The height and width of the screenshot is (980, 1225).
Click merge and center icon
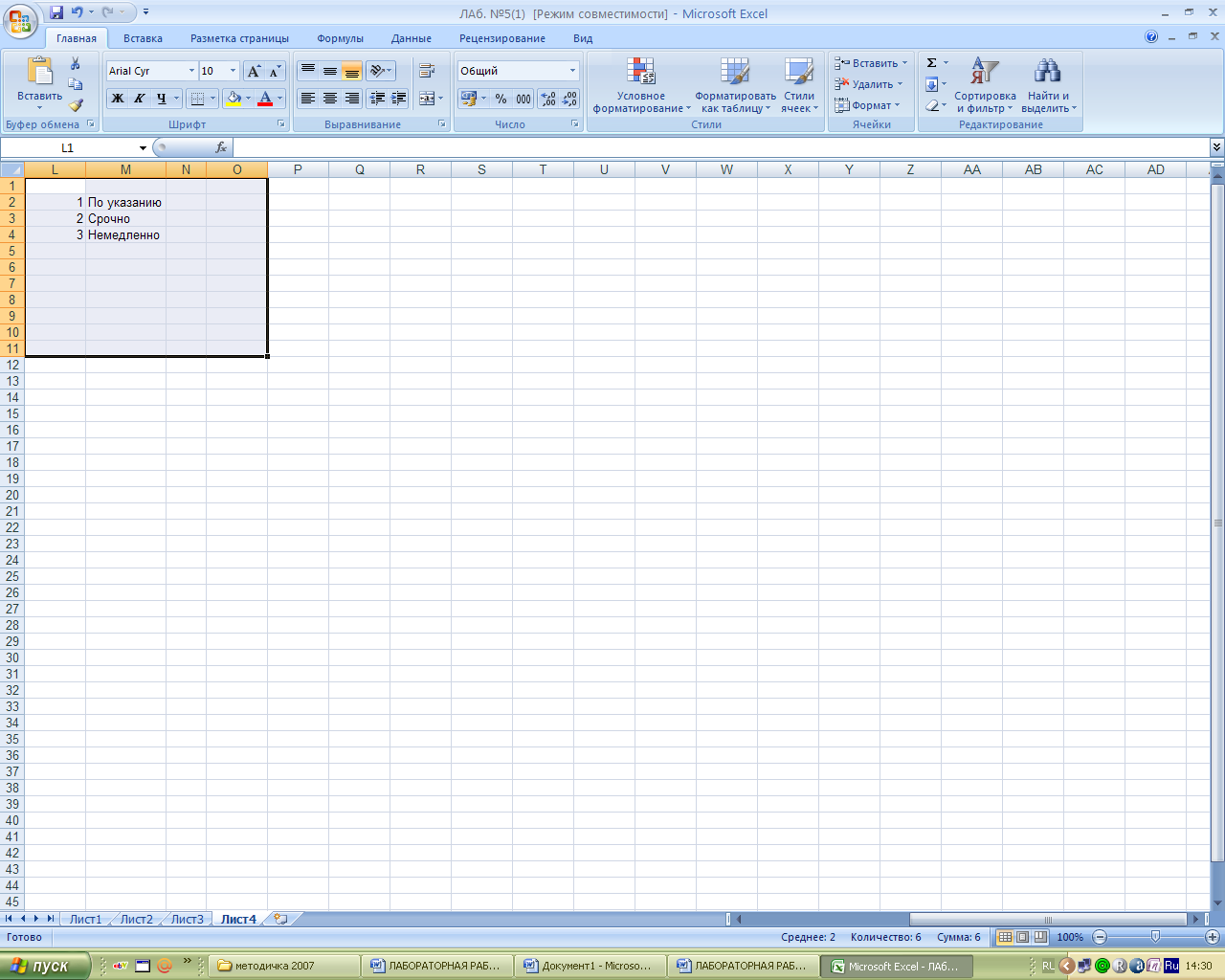(x=427, y=99)
